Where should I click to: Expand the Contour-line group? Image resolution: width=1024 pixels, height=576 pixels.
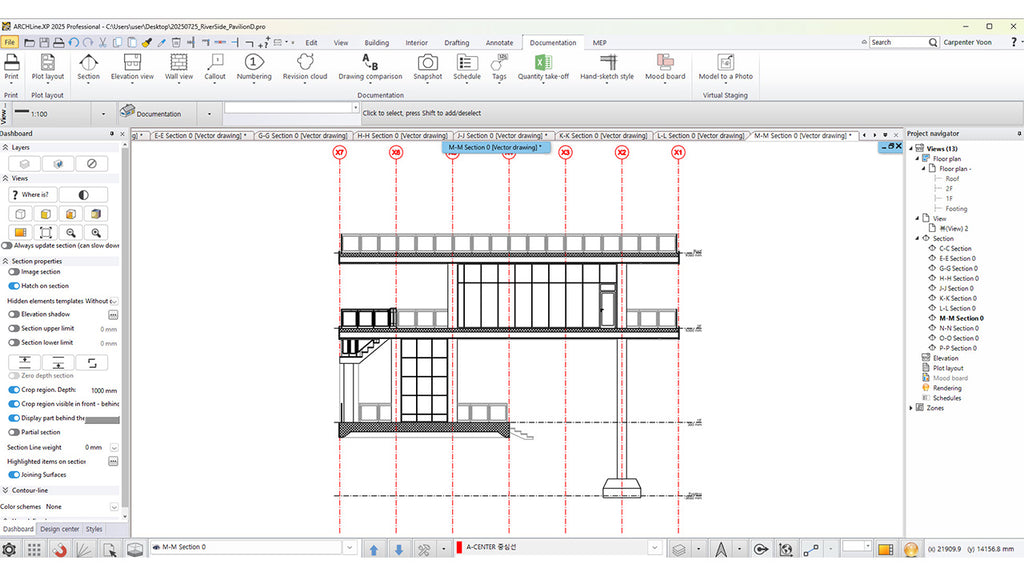pyautogui.click(x=5, y=490)
